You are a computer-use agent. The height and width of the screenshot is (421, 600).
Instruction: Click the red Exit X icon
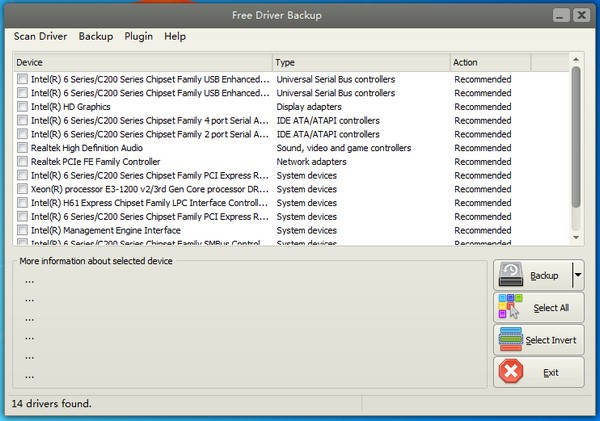coord(511,372)
